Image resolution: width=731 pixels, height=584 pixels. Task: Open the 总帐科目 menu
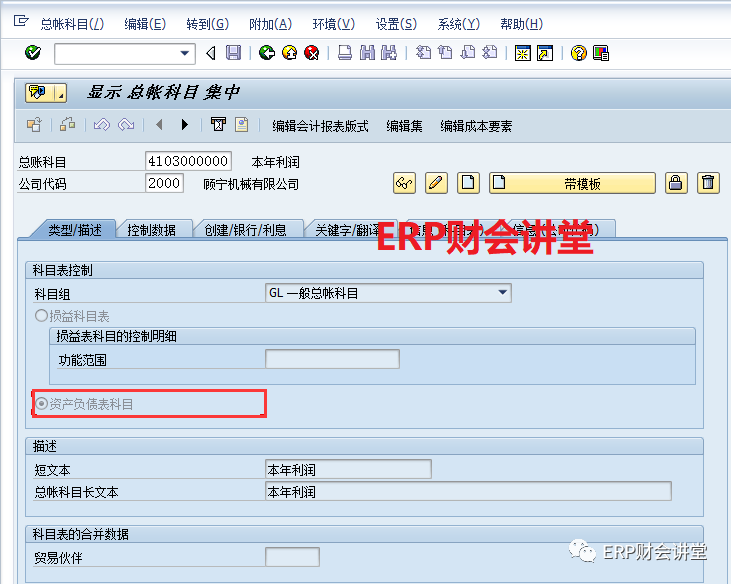tap(68, 24)
